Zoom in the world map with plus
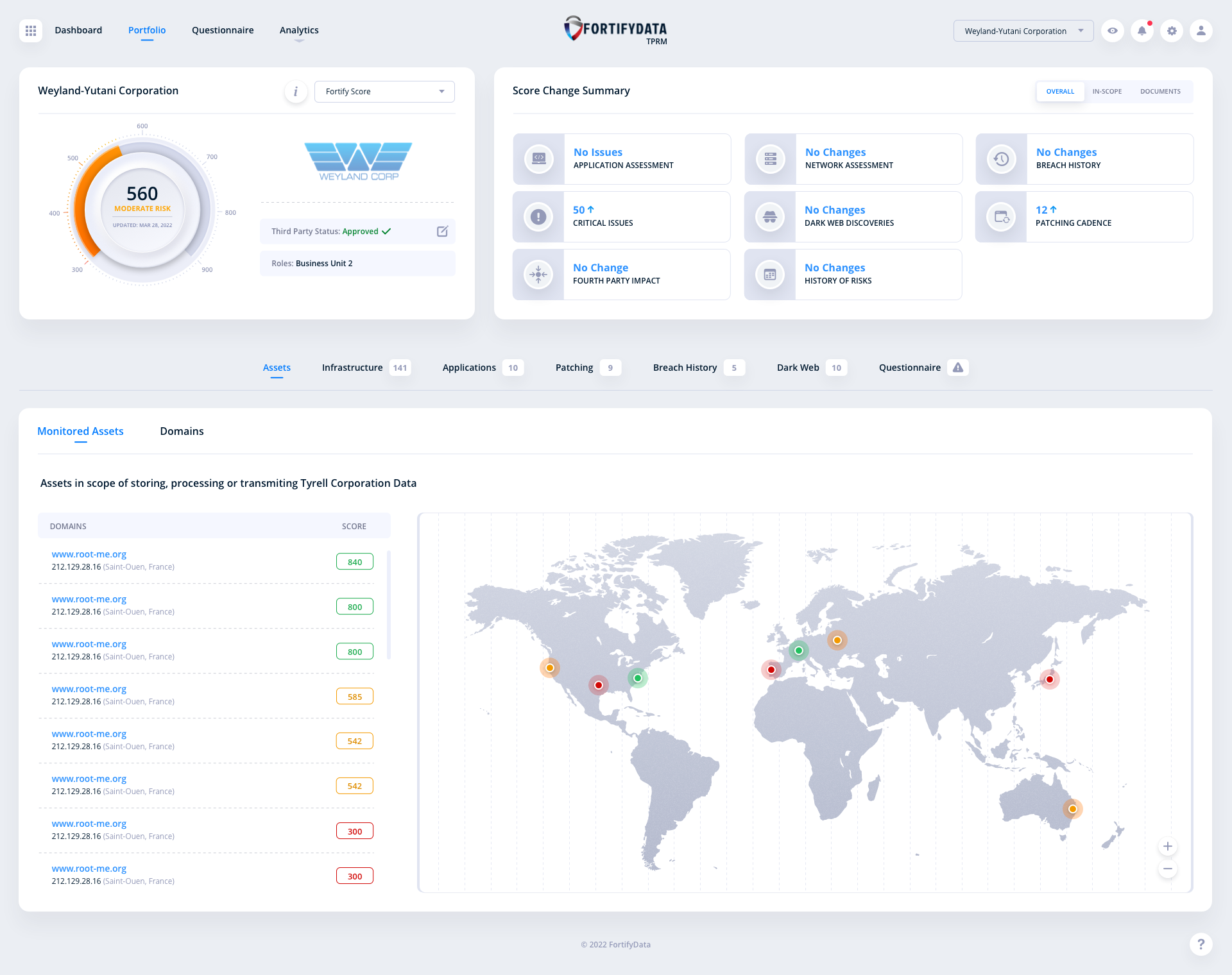 1168,847
